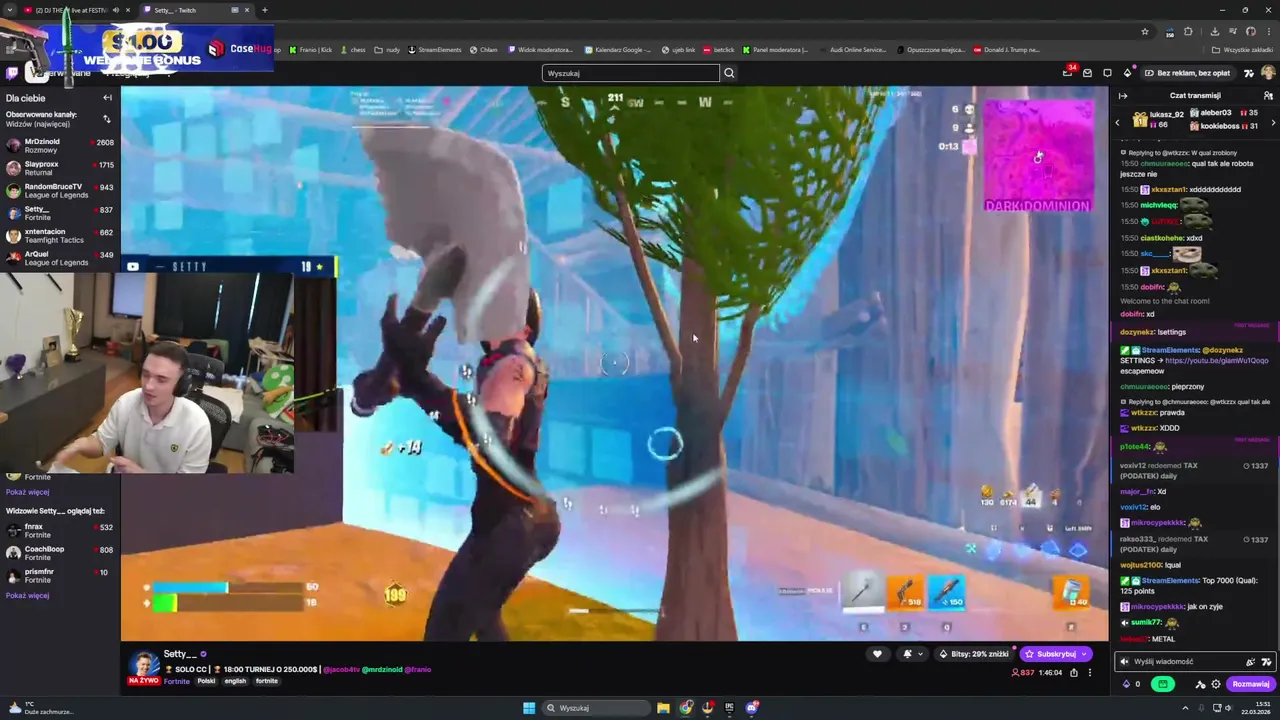Click the followed channels sort icon
The width and height of the screenshot is (1280, 720).
107,119
